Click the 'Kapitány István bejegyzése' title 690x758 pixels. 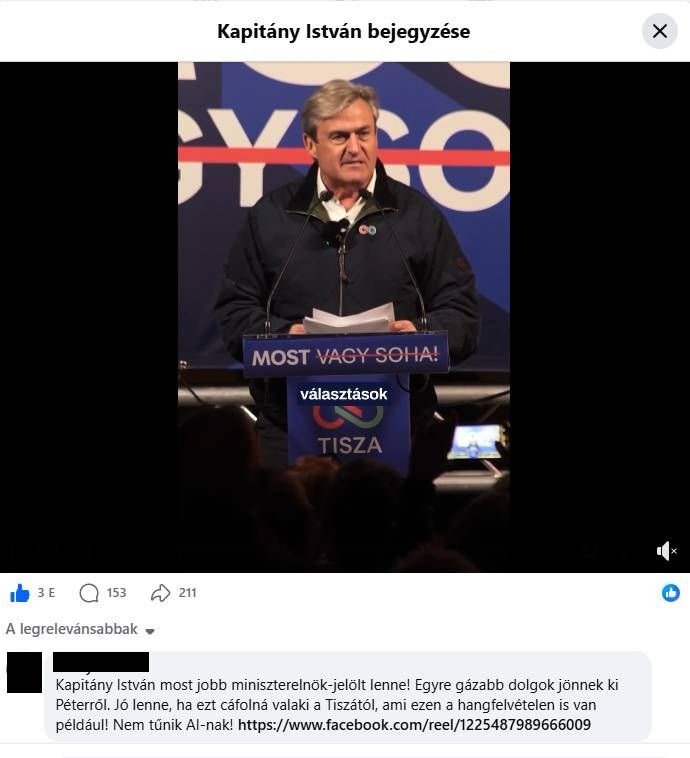tap(344, 31)
